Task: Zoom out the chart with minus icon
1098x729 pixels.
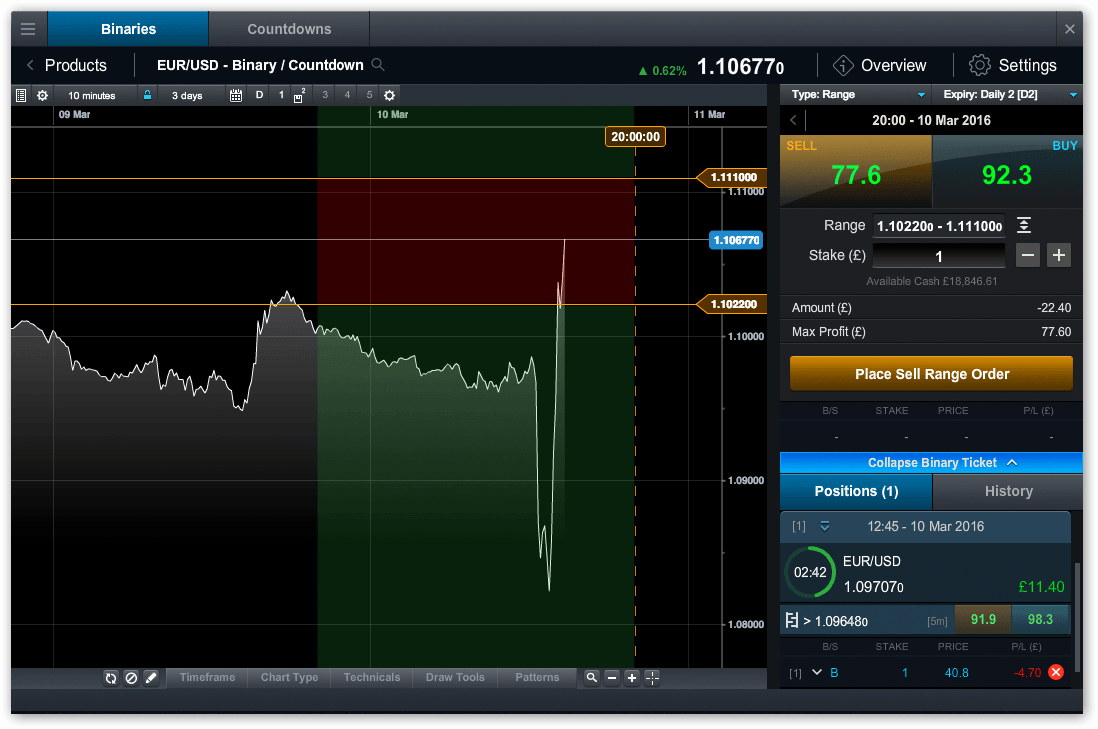Action: (x=612, y=678)
